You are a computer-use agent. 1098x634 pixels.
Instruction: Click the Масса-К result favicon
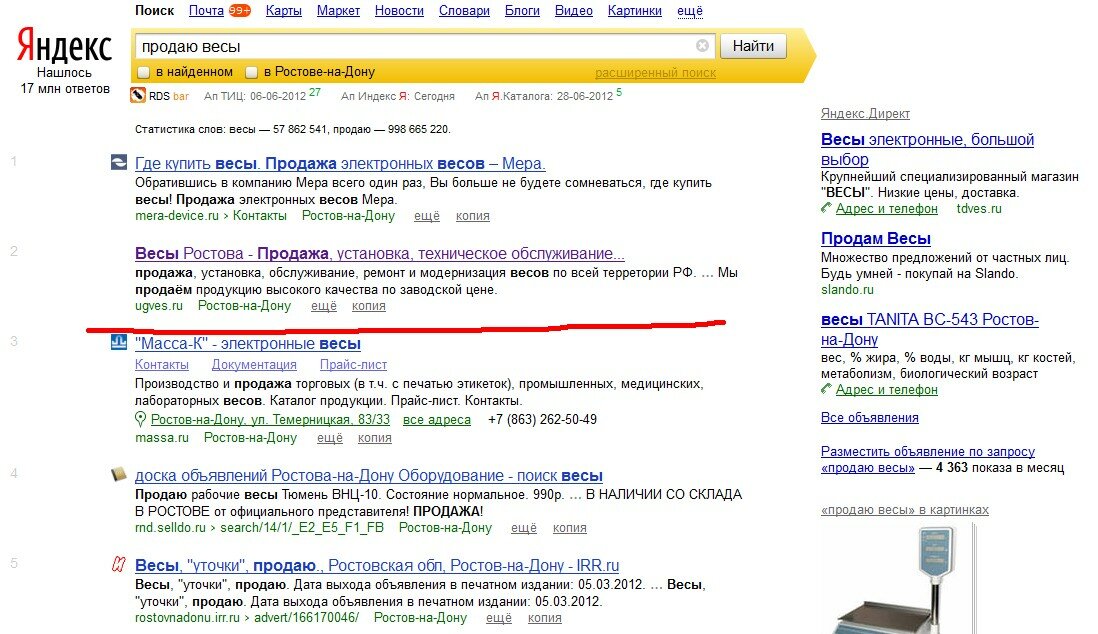119,343
